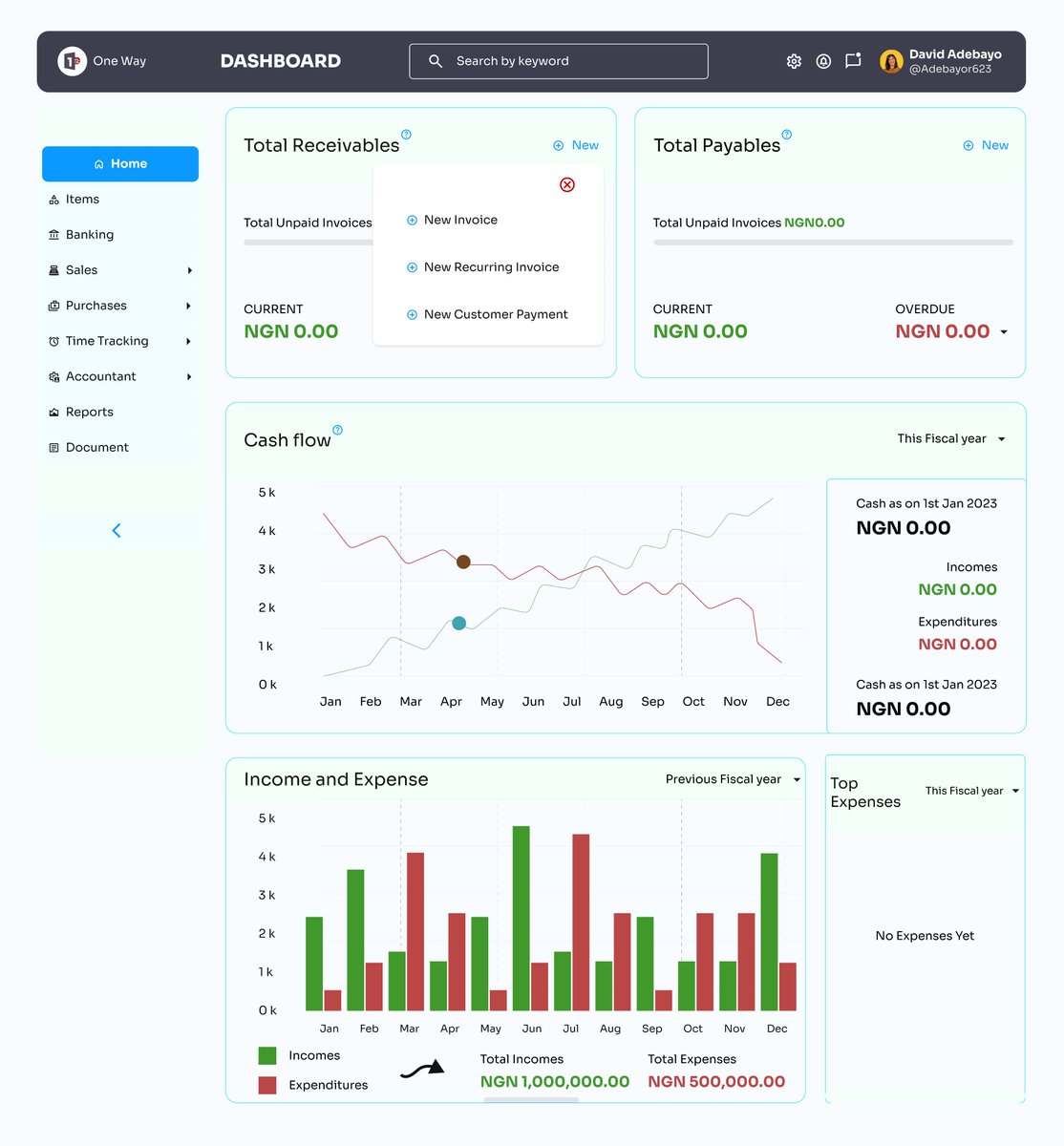Open the account circle icon in header
Screen dimensions: 1064x1146
[823, 61]
